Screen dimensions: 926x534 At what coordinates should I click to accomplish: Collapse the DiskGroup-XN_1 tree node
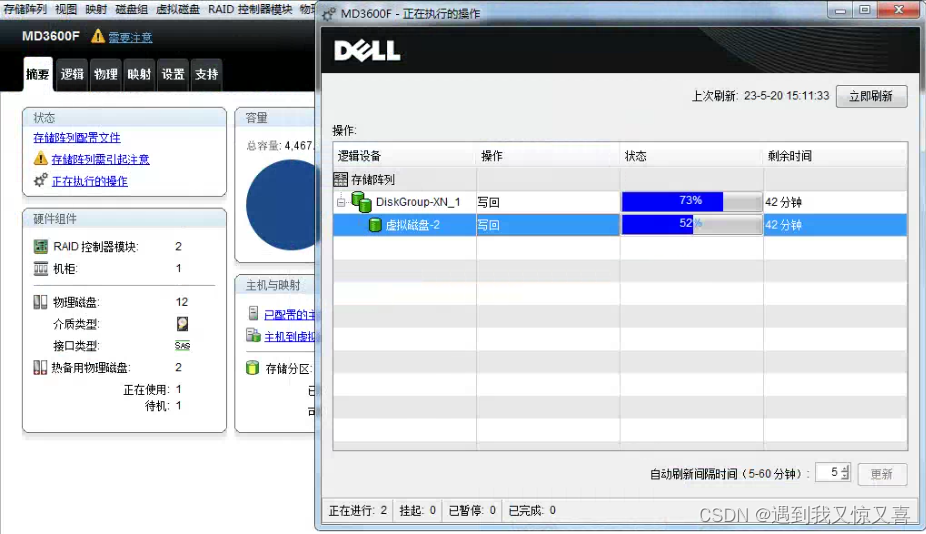point(341,202)
